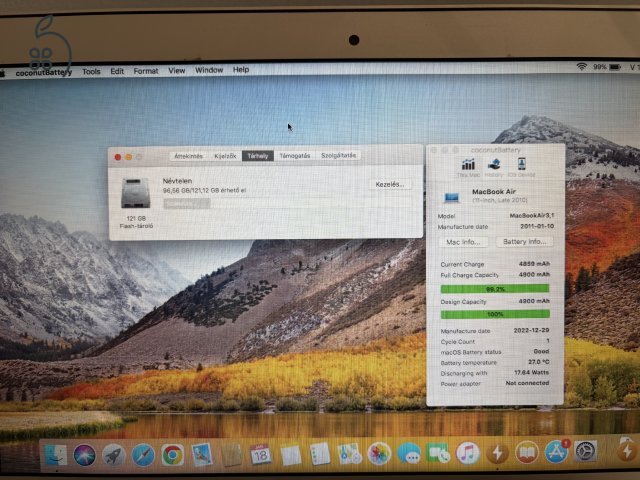Click coconutBattery dock icon between iTunes and iBooks

497,452
